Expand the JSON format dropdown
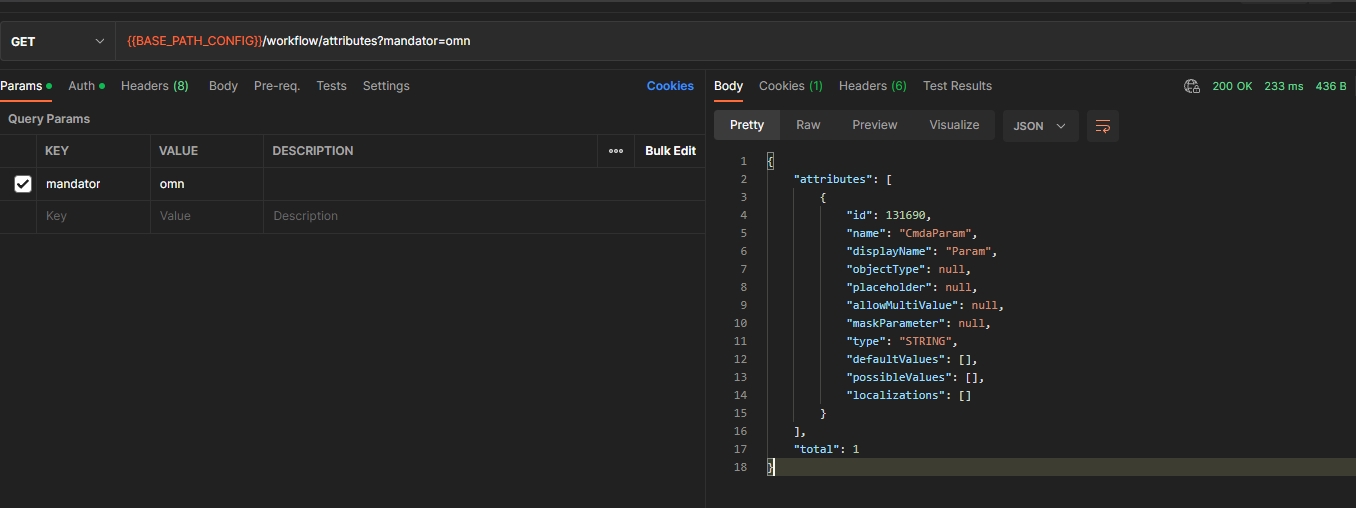Viewport: 1356px width, 508px height. 1040,126
